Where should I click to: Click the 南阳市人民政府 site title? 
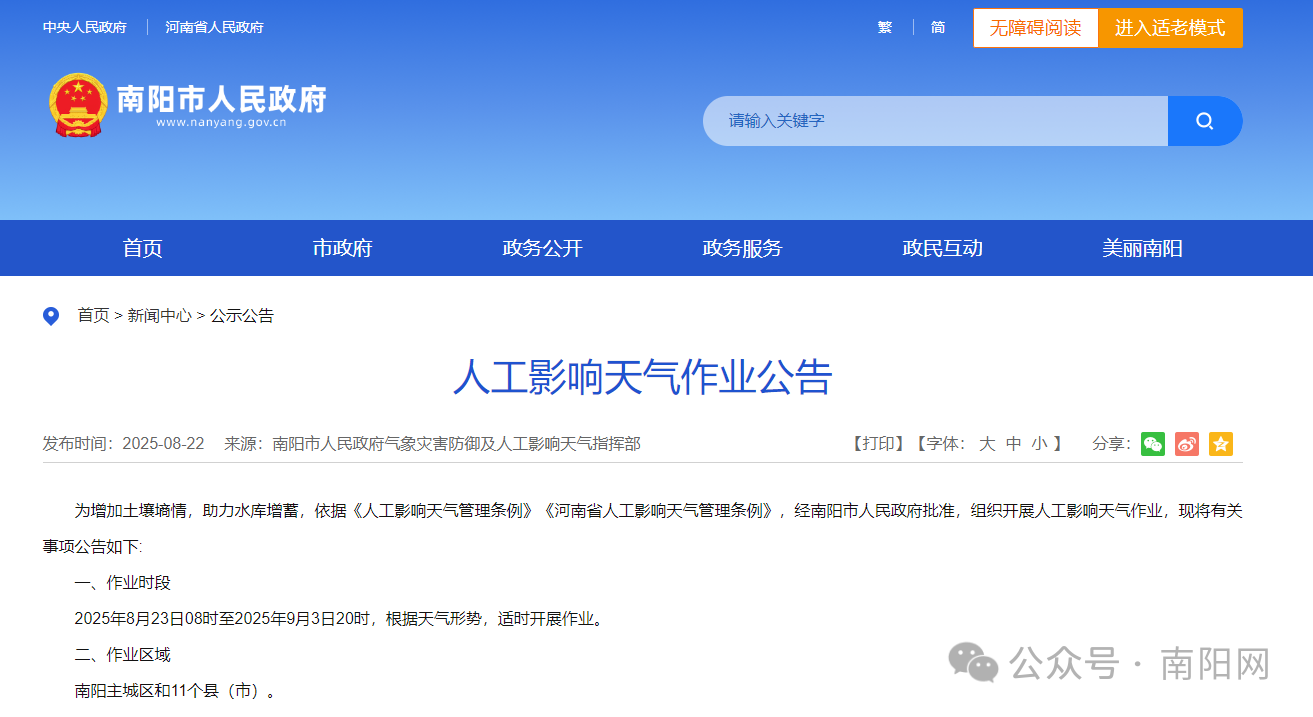point(222,99)
